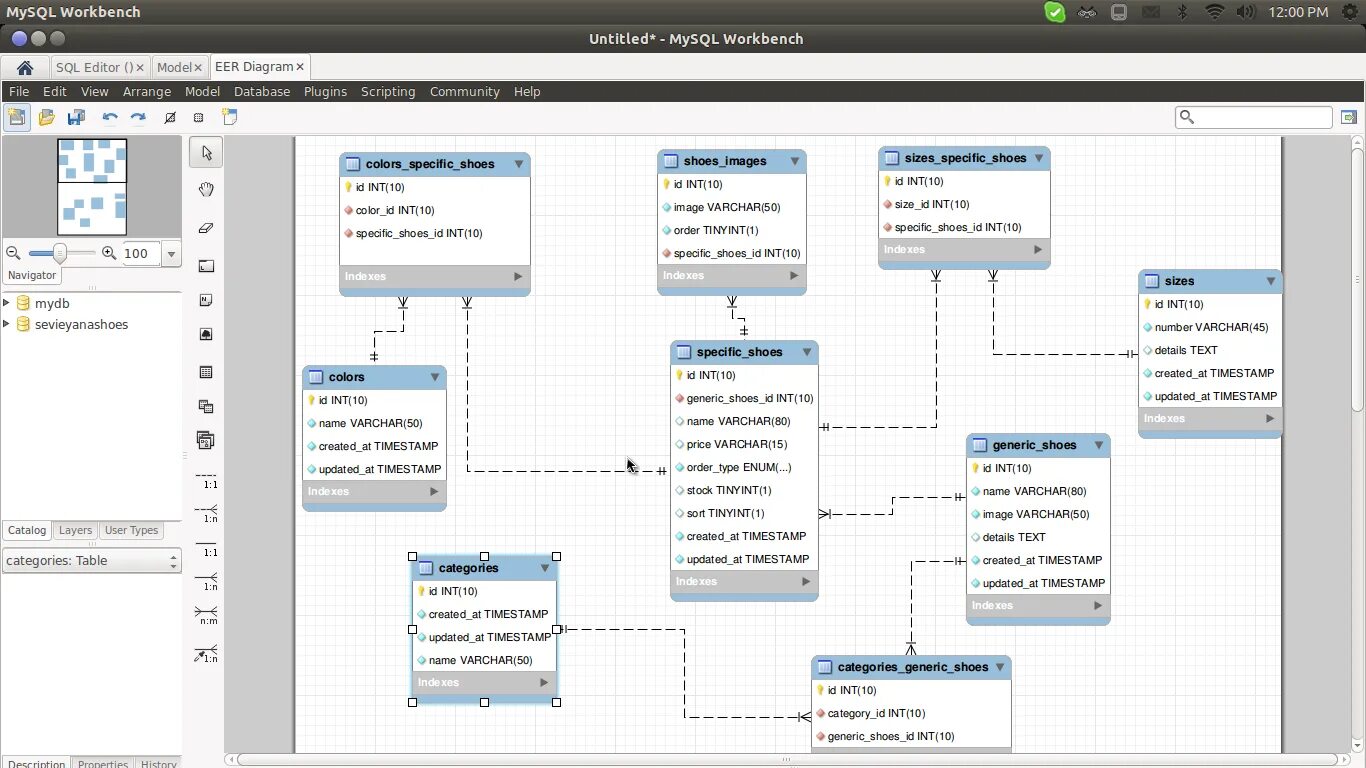The height and width of the screenshot is (768, 1366).
Task: Click the 12:00 PM clock
Action: coord(1298,12)
